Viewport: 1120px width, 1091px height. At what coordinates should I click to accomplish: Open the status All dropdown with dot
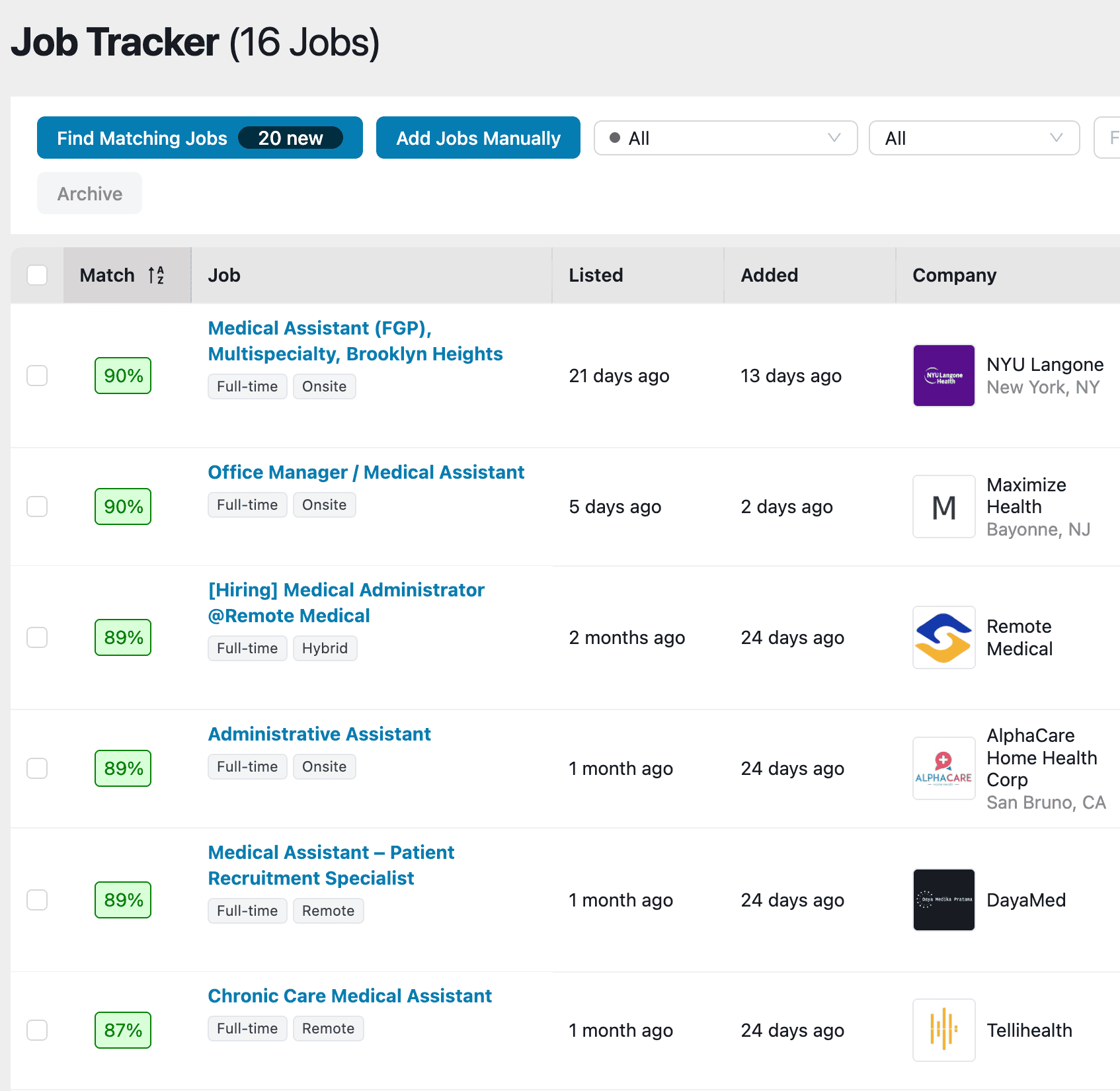pyautogui.click(x=725, y=138)
